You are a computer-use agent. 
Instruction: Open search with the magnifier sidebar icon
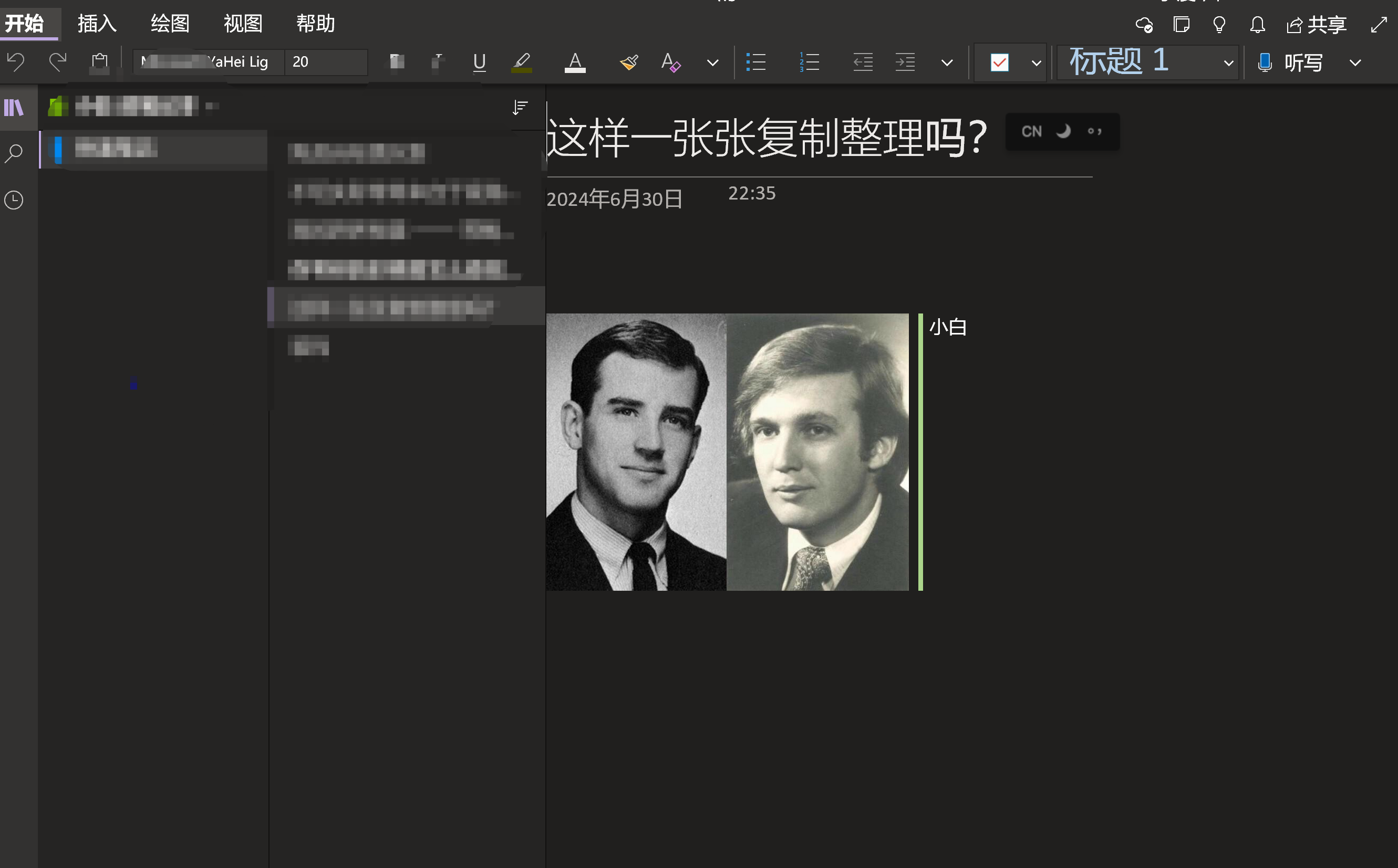point(13,153)
